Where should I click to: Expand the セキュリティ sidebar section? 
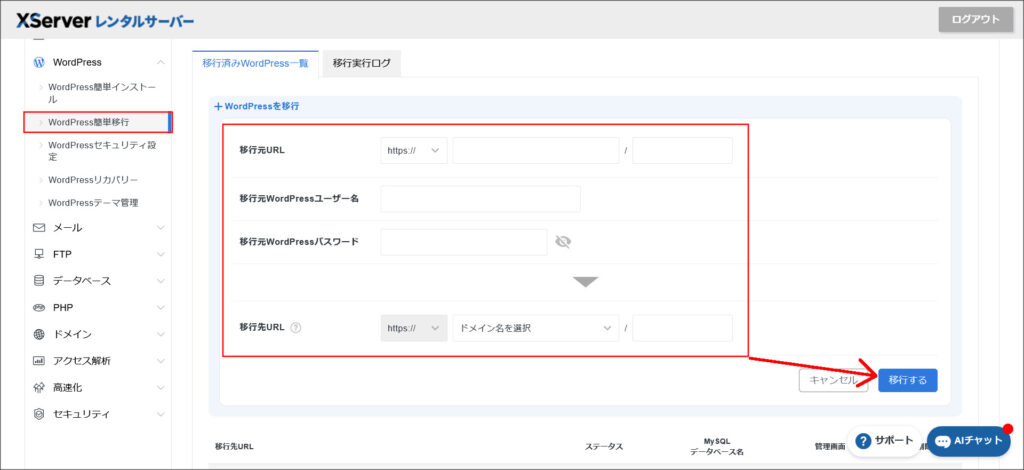click(x=161, y=414)
